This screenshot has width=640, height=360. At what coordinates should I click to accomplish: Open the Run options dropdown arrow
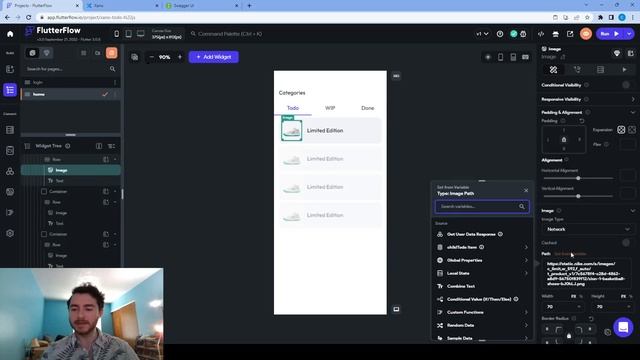pos(629,34)
